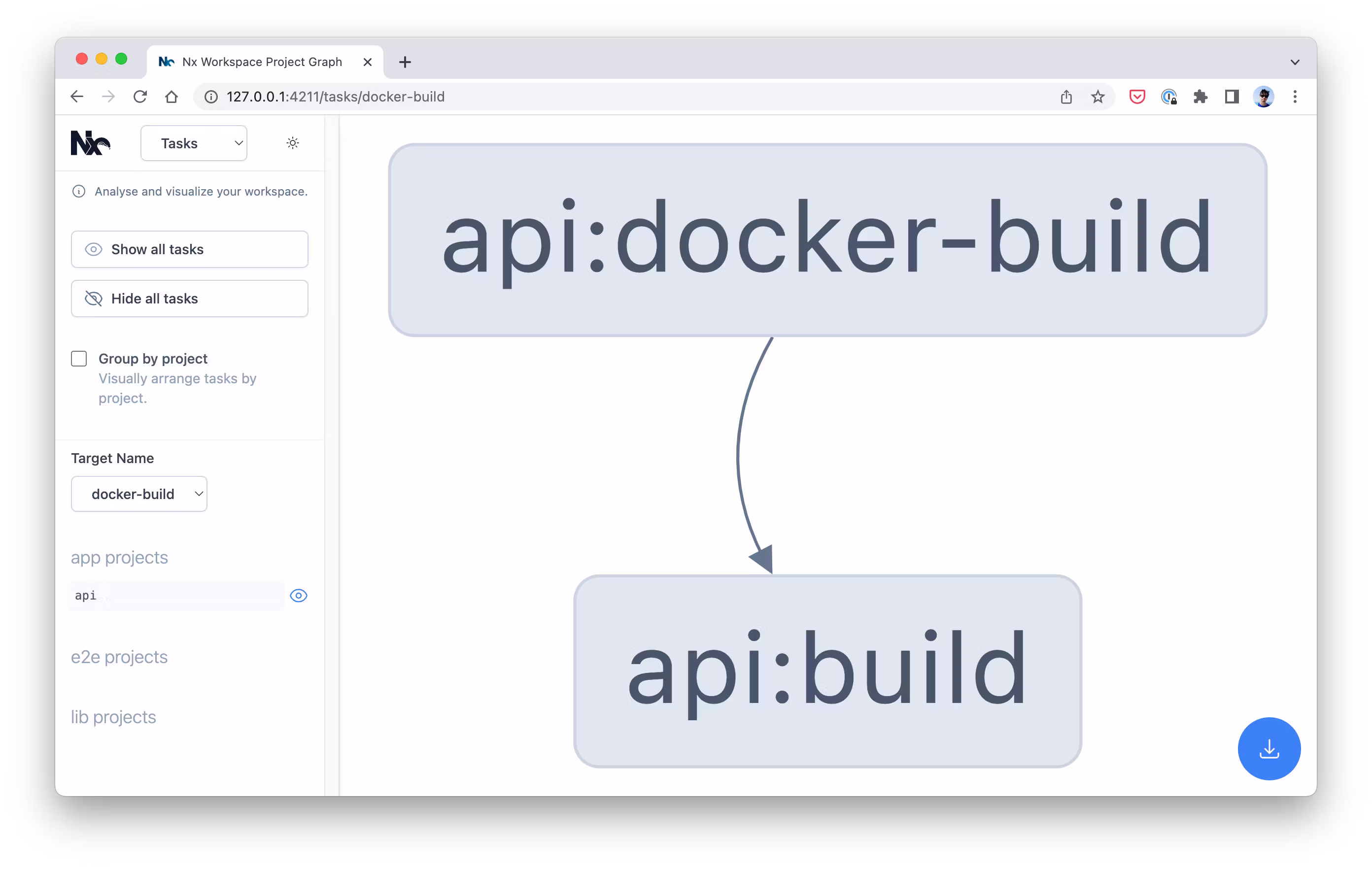
Task: Open the docker-build target name dropdown
Action: tap(139, 494)
